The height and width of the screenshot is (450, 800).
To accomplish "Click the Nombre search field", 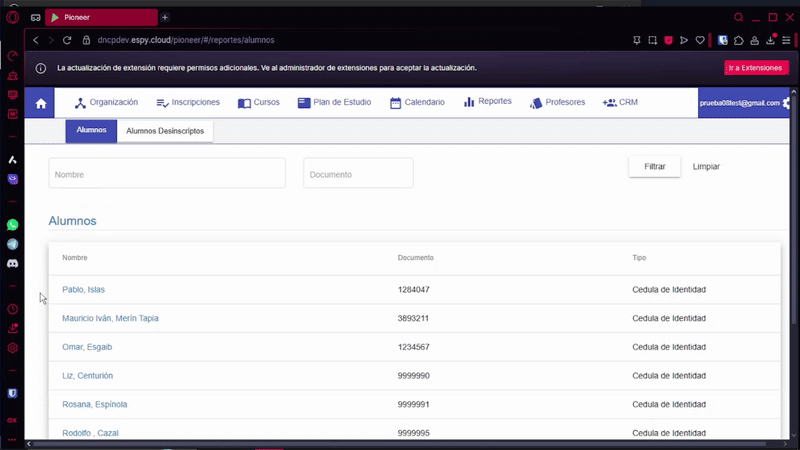I will click(x=167, y=174).
